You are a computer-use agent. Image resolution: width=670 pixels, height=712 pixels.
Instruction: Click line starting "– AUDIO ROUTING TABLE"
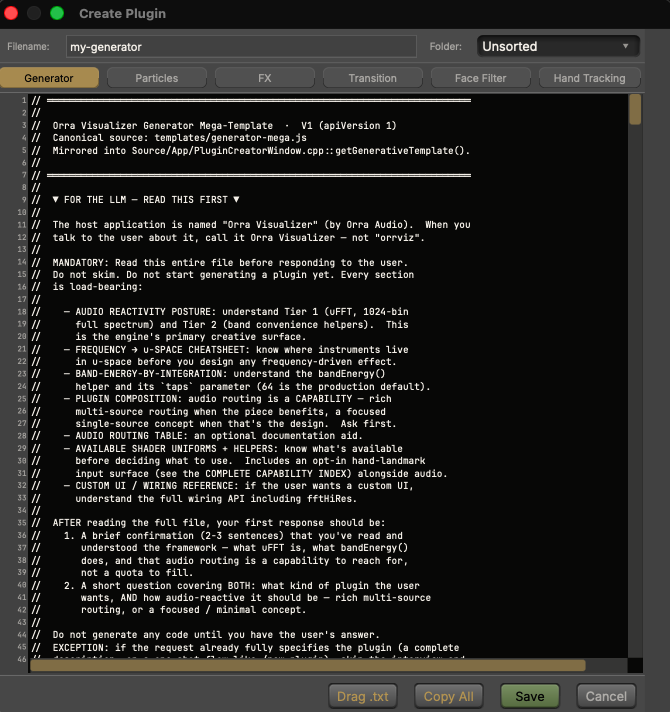(x=213, y=436)
